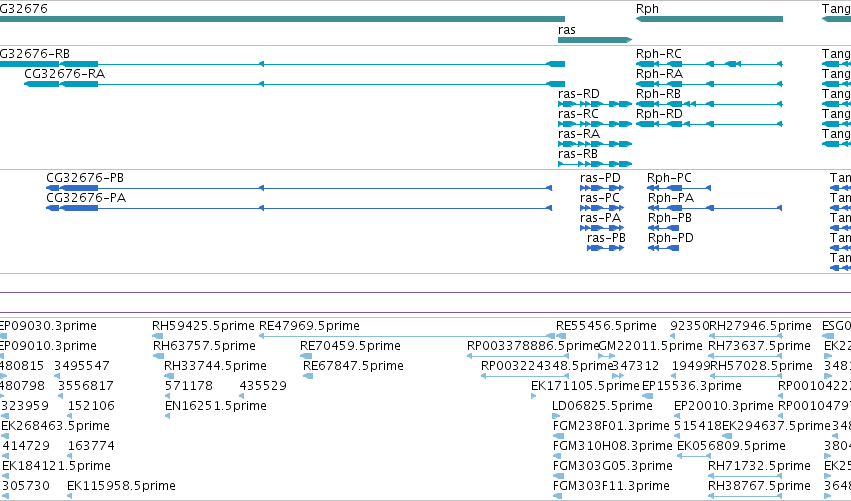Select the ras gene name label

[x=567, y=30]
